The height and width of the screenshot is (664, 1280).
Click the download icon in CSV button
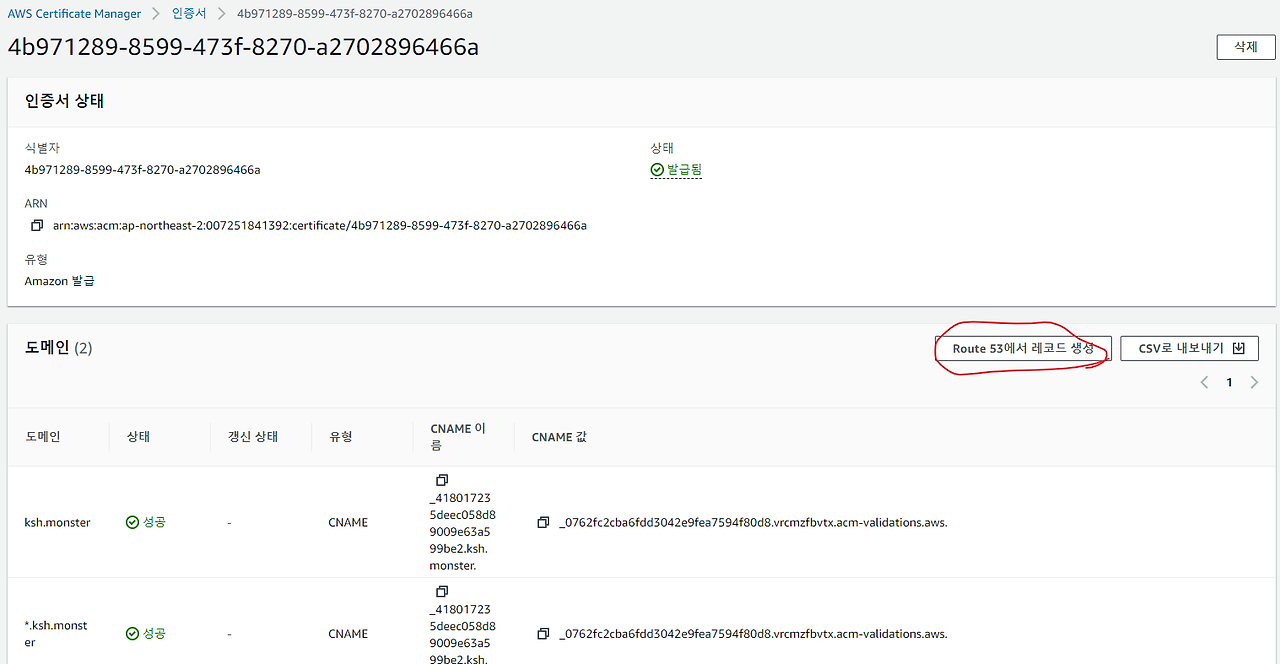click(x=1239, y=348)
